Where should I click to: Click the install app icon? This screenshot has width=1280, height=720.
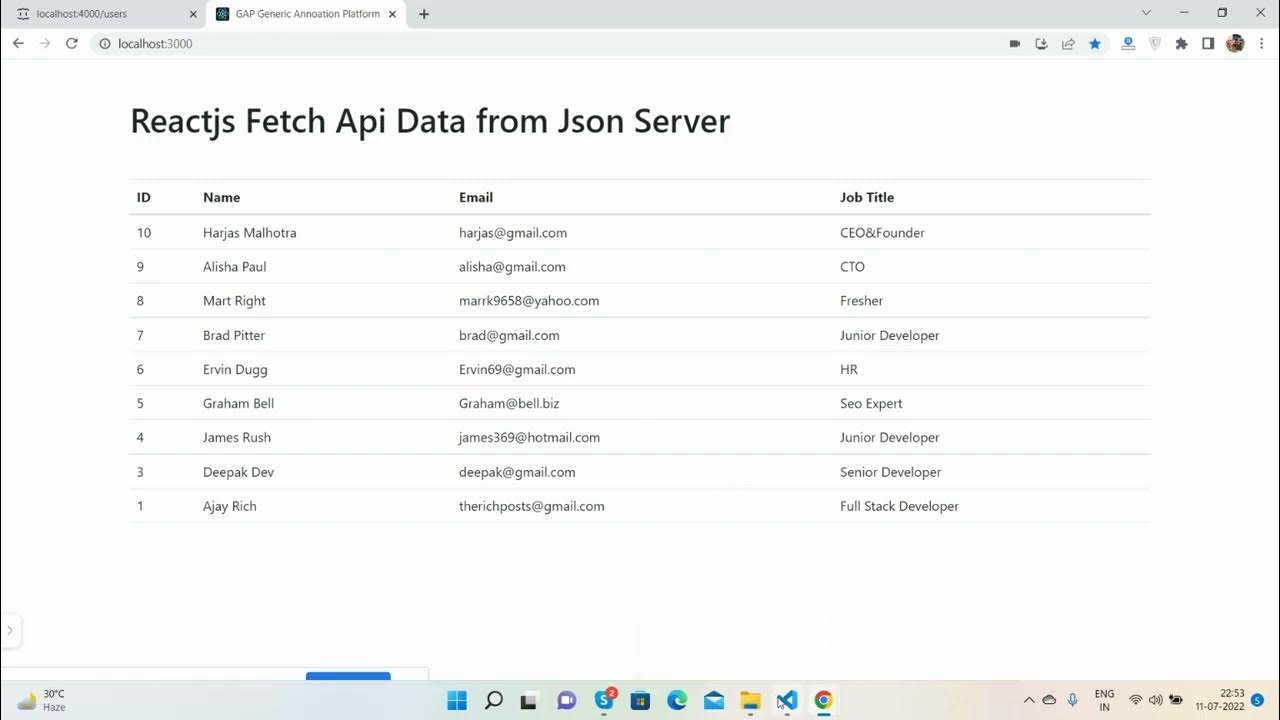coord(1041,44)
